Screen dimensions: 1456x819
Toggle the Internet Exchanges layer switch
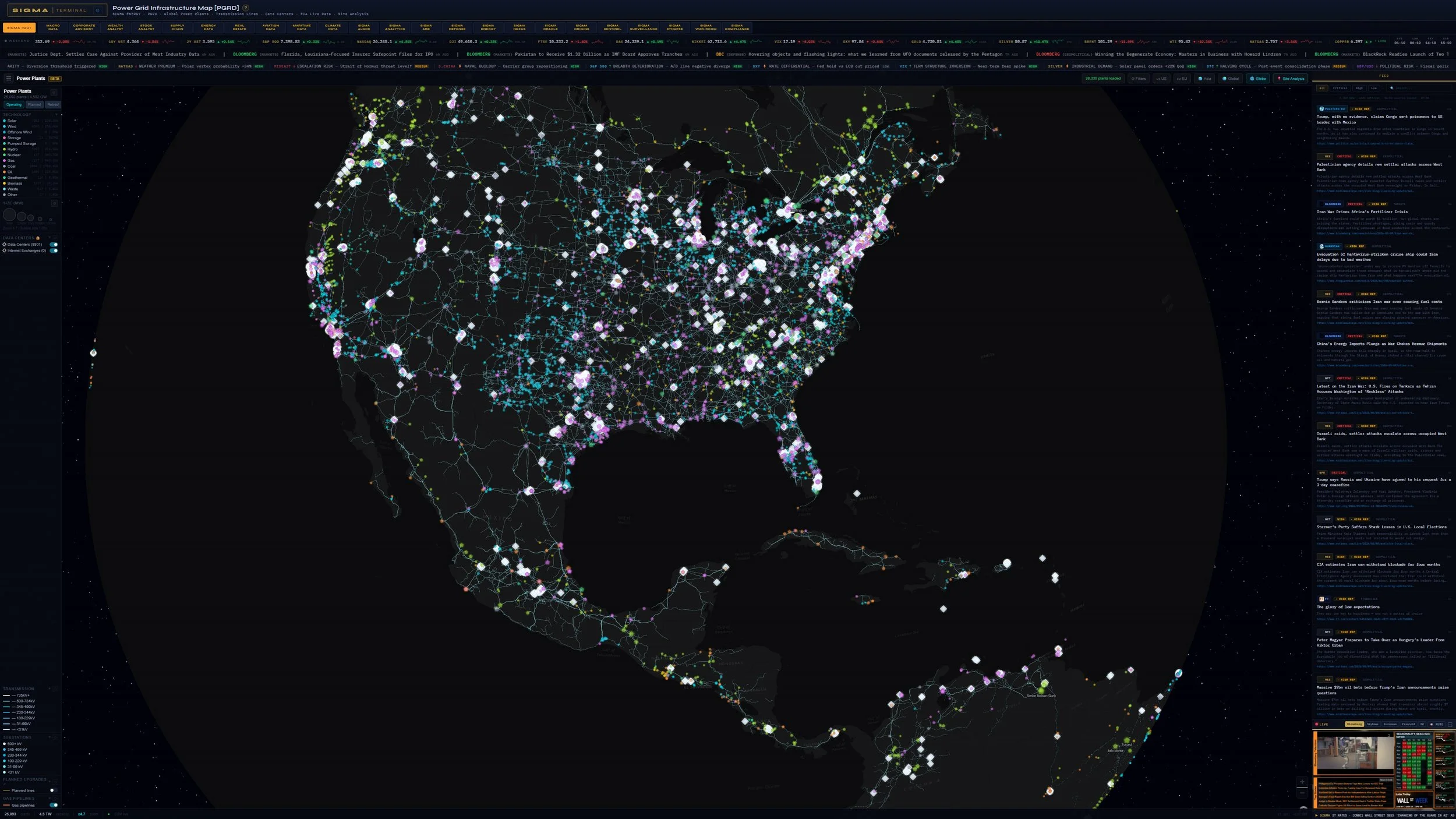click(54, 250)
